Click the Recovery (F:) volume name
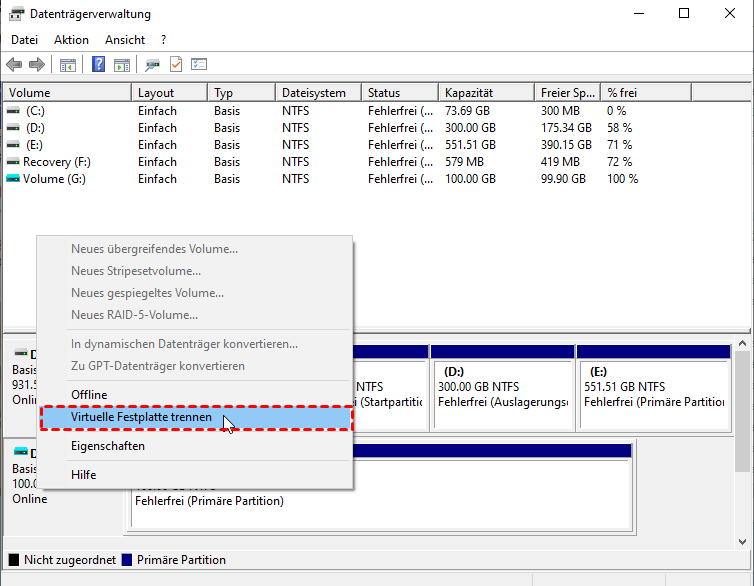This screenshot has width=754, height=586. pyautogui.click(x=57, y=162)
